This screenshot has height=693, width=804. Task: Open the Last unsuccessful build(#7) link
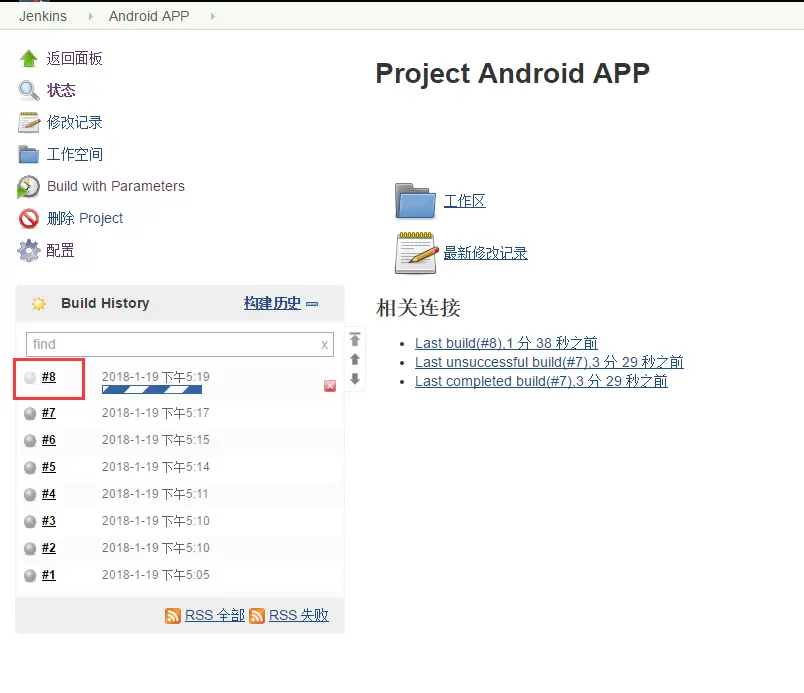point(549,362)
